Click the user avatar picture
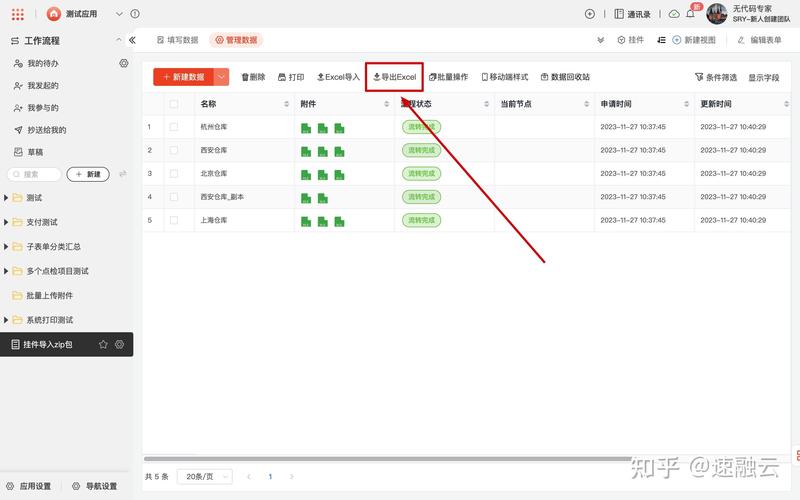This screenshot has height=500, width=800. 716,14
